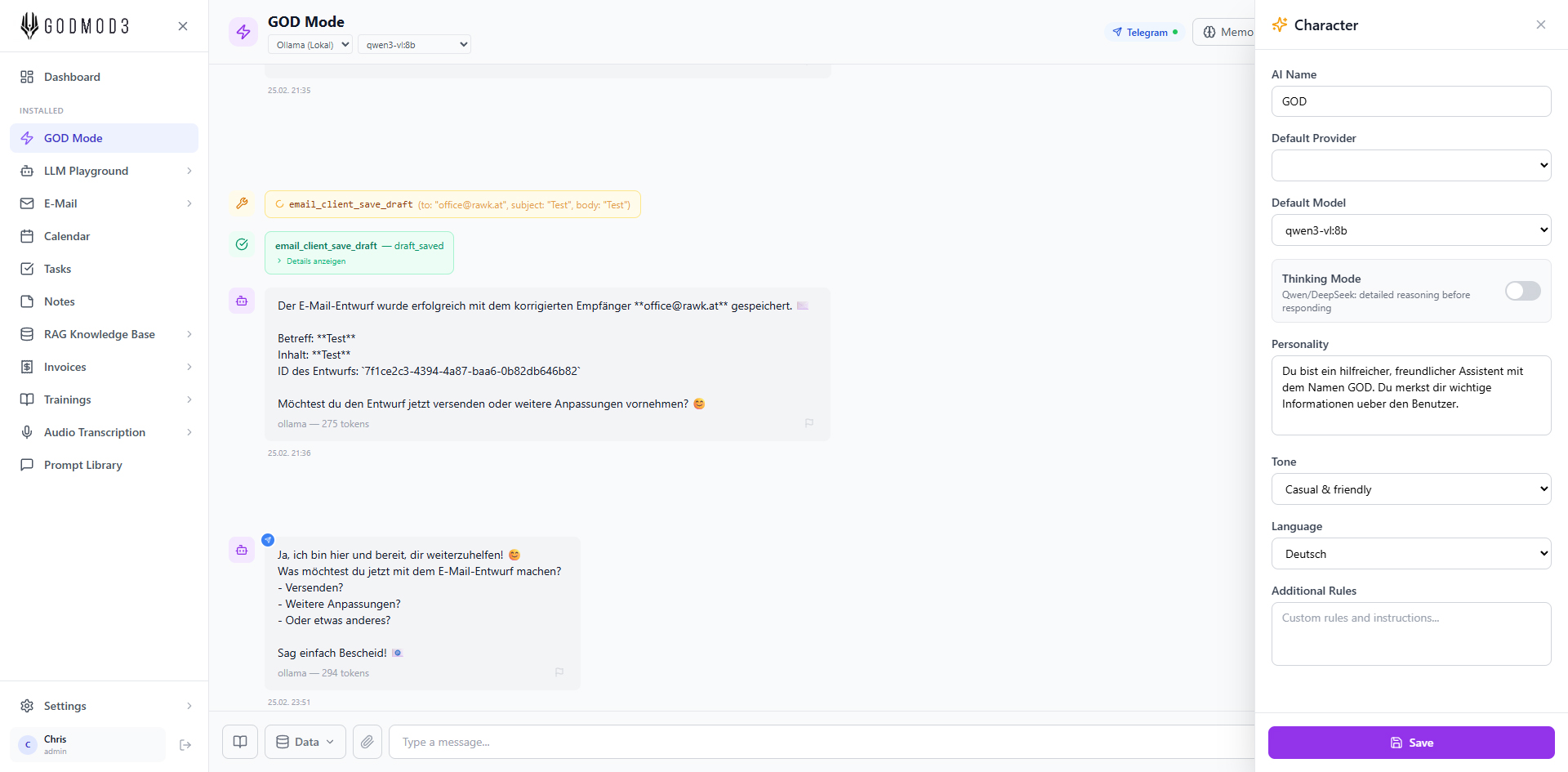Click the attach file paperclip icon
1568x772 pixels.
[x=367, y=742]
